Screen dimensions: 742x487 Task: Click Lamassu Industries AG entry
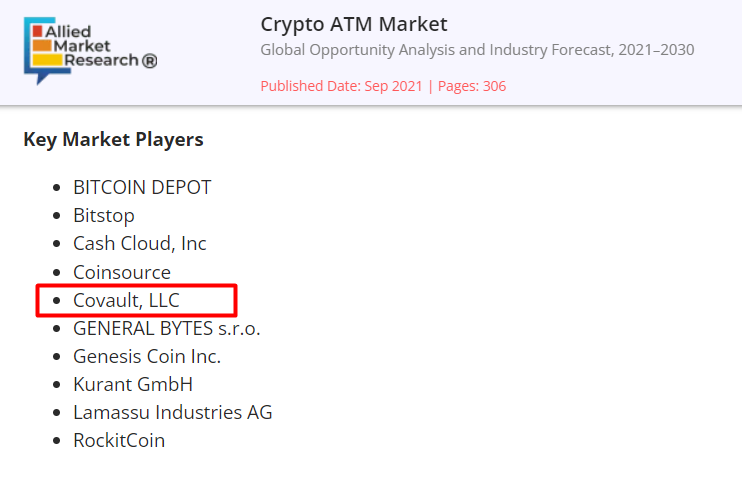tap(173, 413)
